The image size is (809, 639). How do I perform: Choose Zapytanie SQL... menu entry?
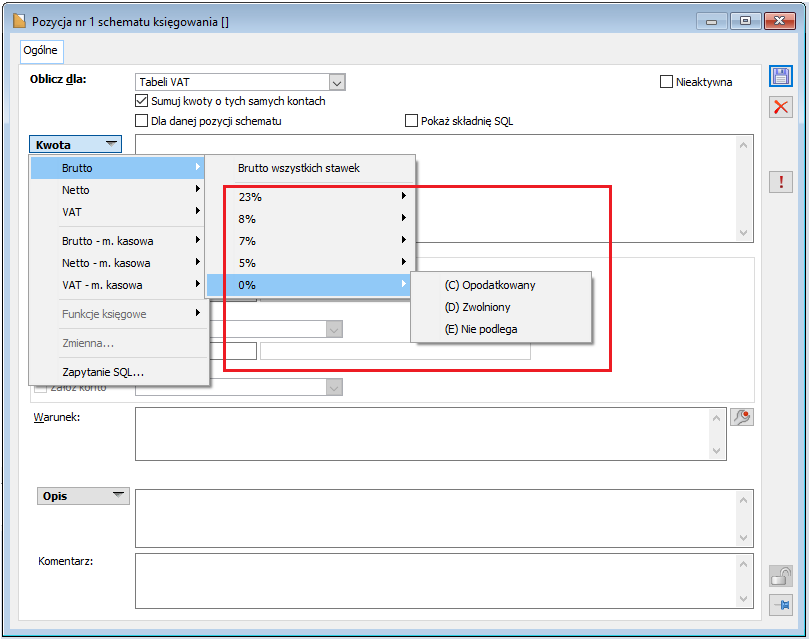[x=118, y=372]
